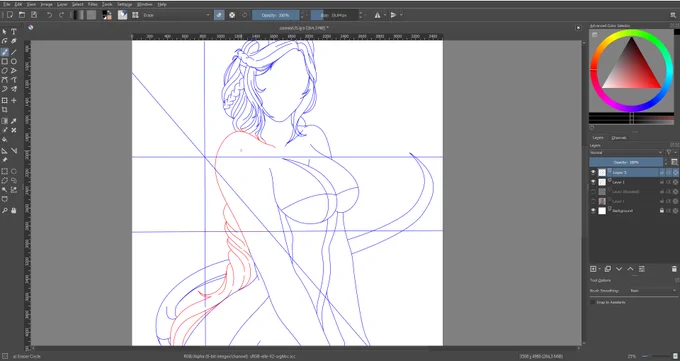Select the Polyline tool
The image size is (680, 361).
pyautogui.click(x=14, y=71)
